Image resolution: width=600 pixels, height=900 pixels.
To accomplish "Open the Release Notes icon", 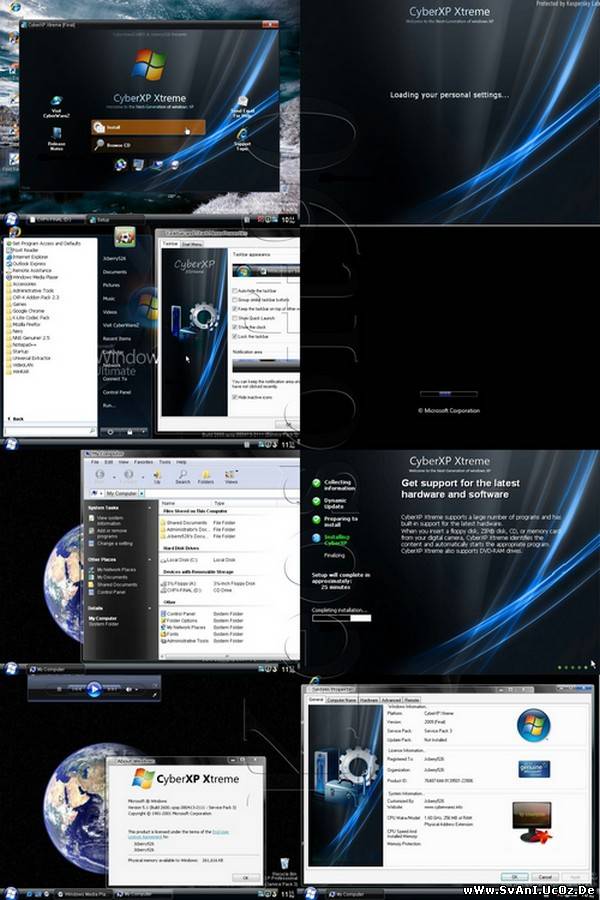I will [x=57, y=136].
